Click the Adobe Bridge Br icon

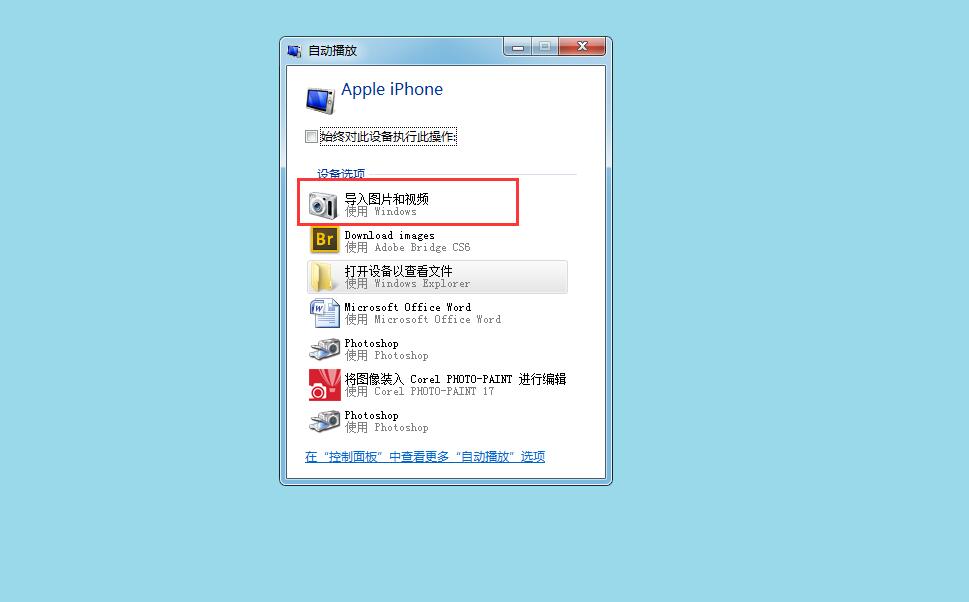click(x=324, y=240)
